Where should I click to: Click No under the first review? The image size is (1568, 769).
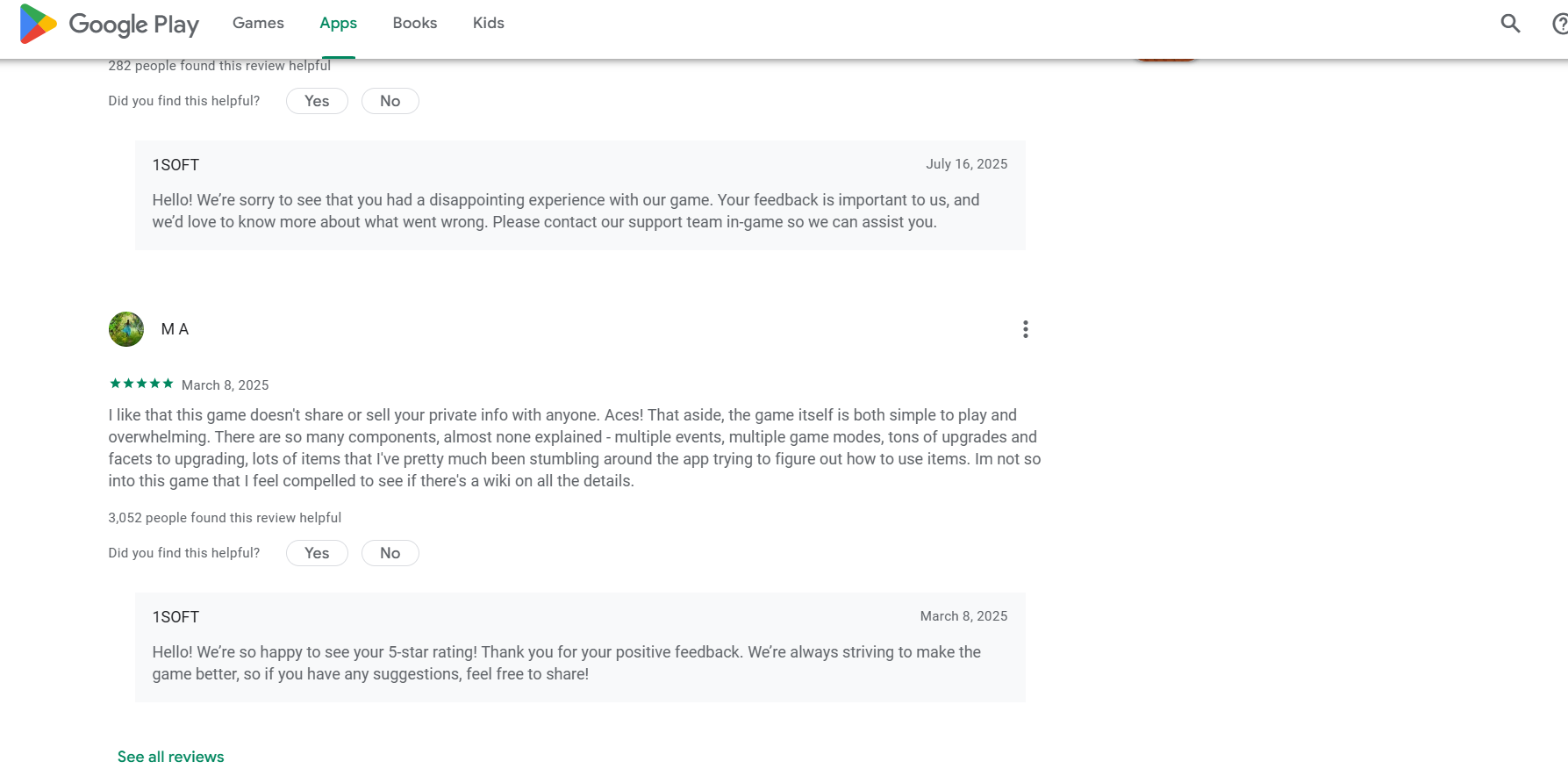390,100
